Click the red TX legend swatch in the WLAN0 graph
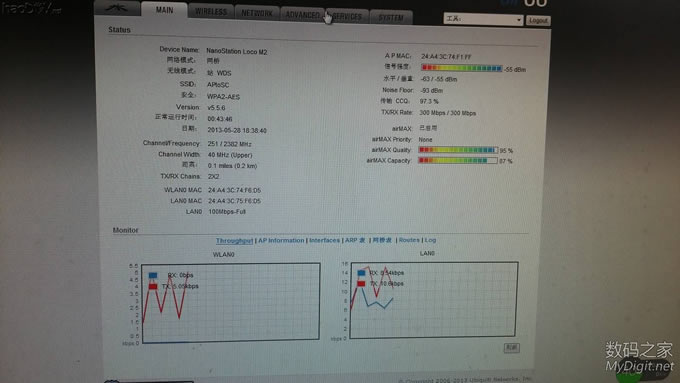 click(x=153, y=286)
